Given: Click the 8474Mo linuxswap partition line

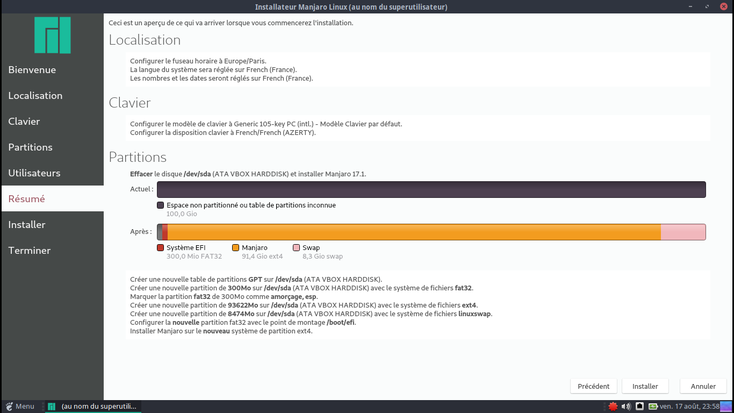Looking at the screenshot, I should [x=311, y=314].
